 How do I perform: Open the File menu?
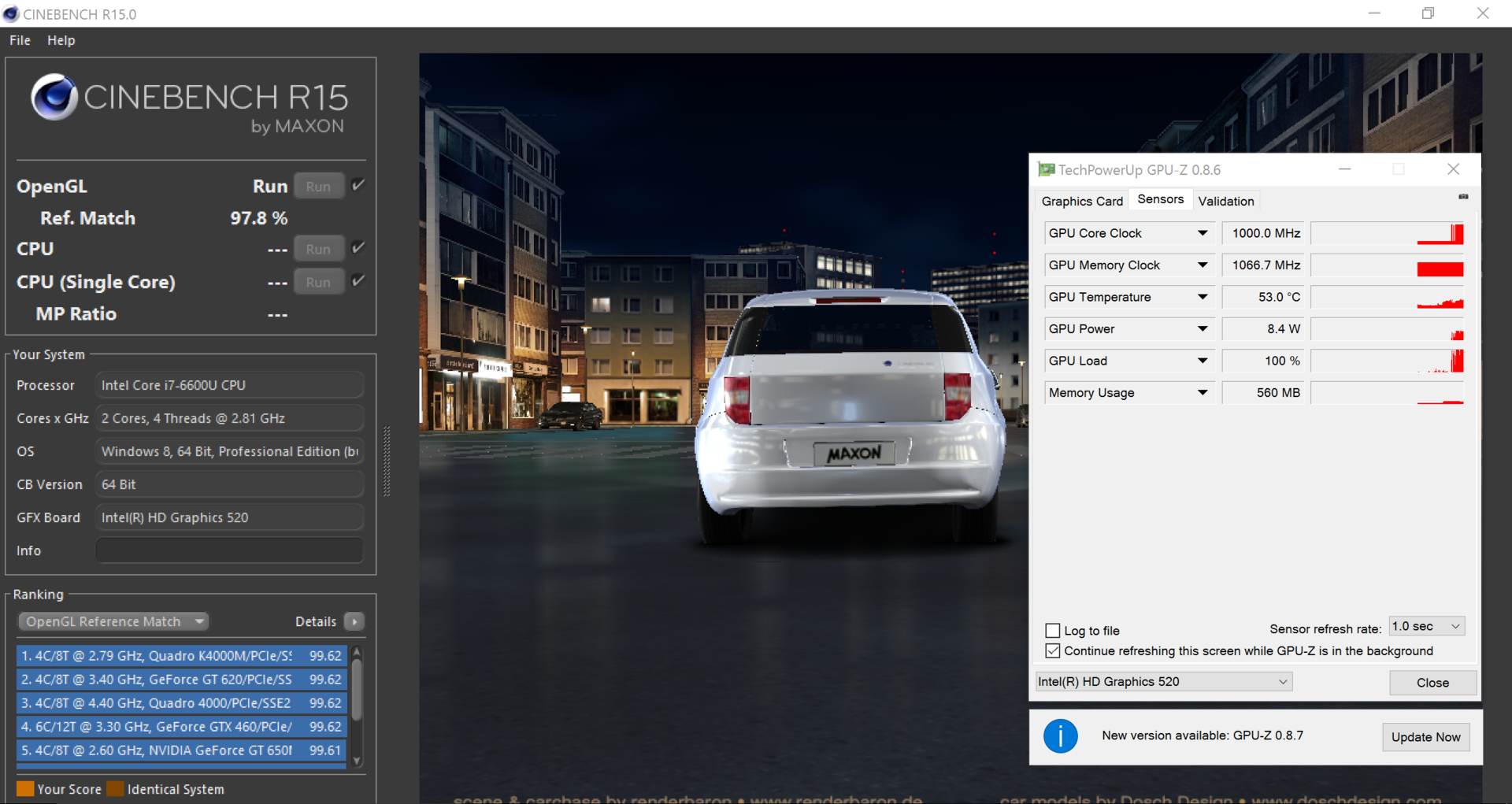[x=20, y=40]
